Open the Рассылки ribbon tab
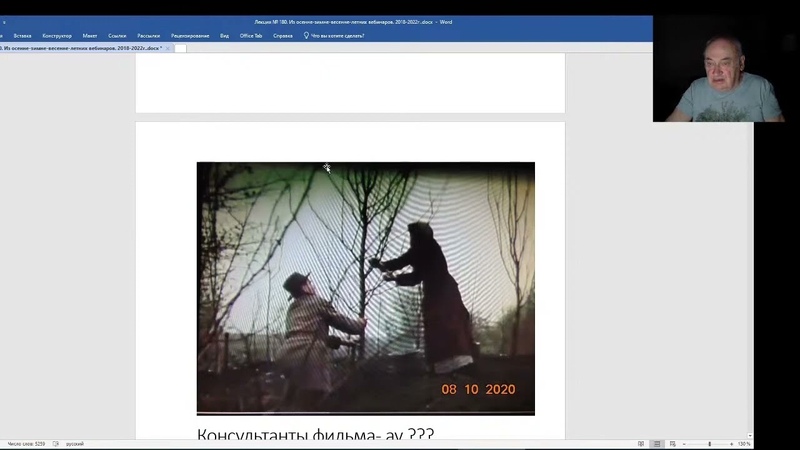 tap(148, 36)
